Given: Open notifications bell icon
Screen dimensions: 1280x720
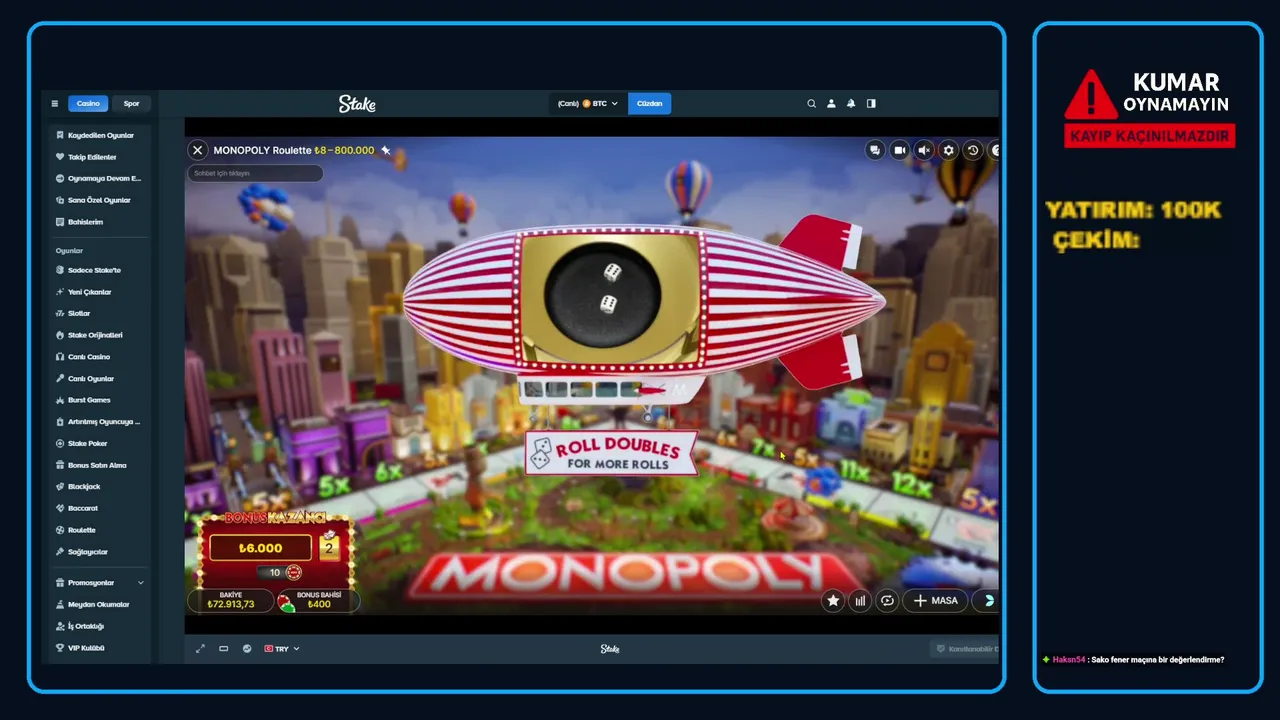Looking at the screenshot, I should click(851, 103).
